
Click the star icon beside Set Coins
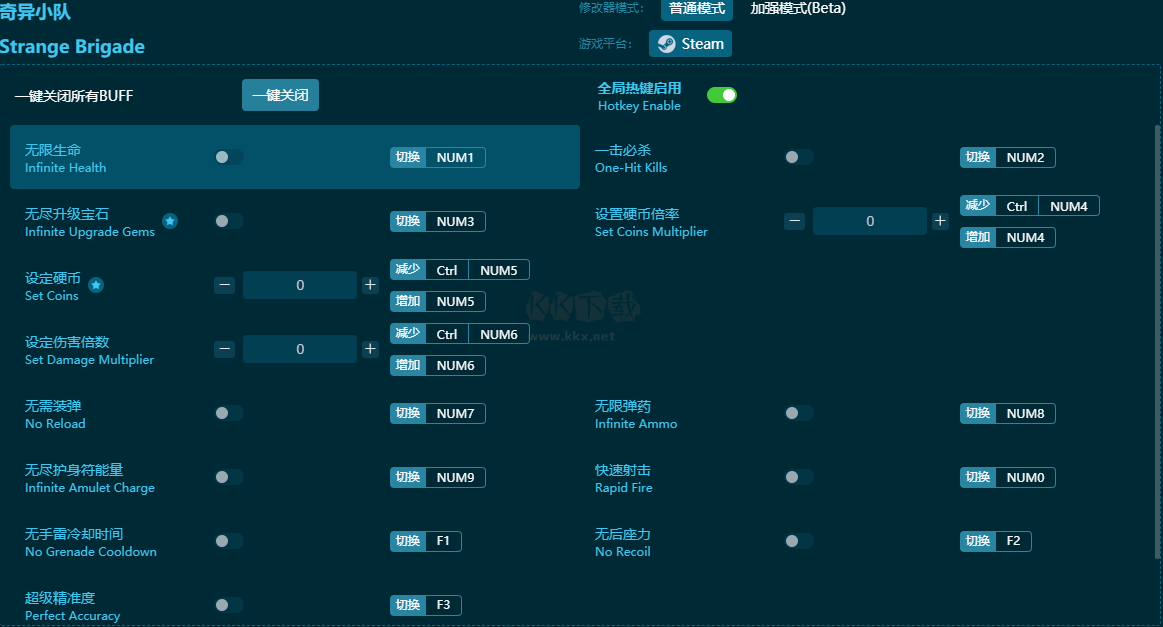point(96,285)
